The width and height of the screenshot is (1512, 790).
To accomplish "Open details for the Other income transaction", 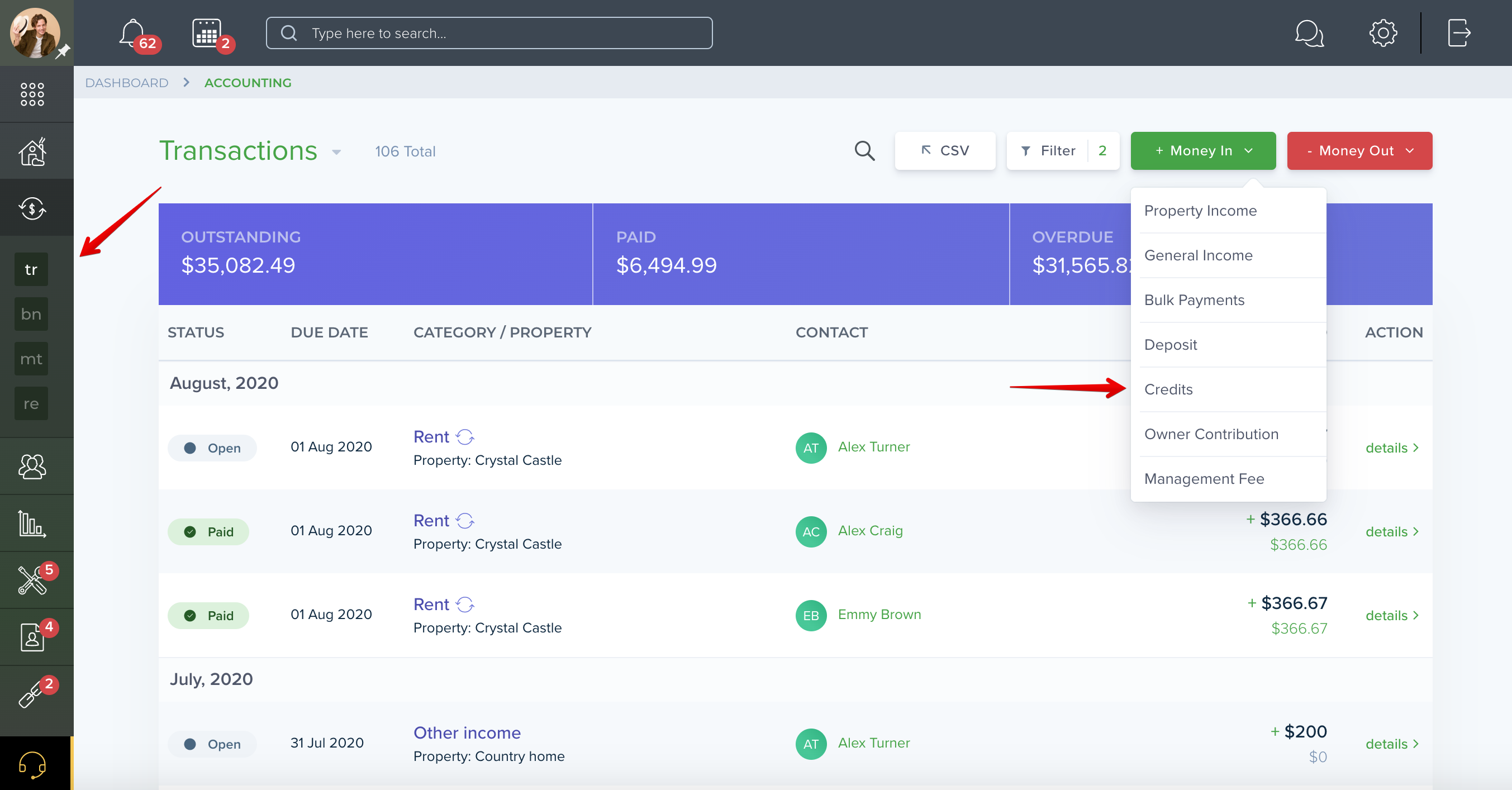I will (1392, 744).
